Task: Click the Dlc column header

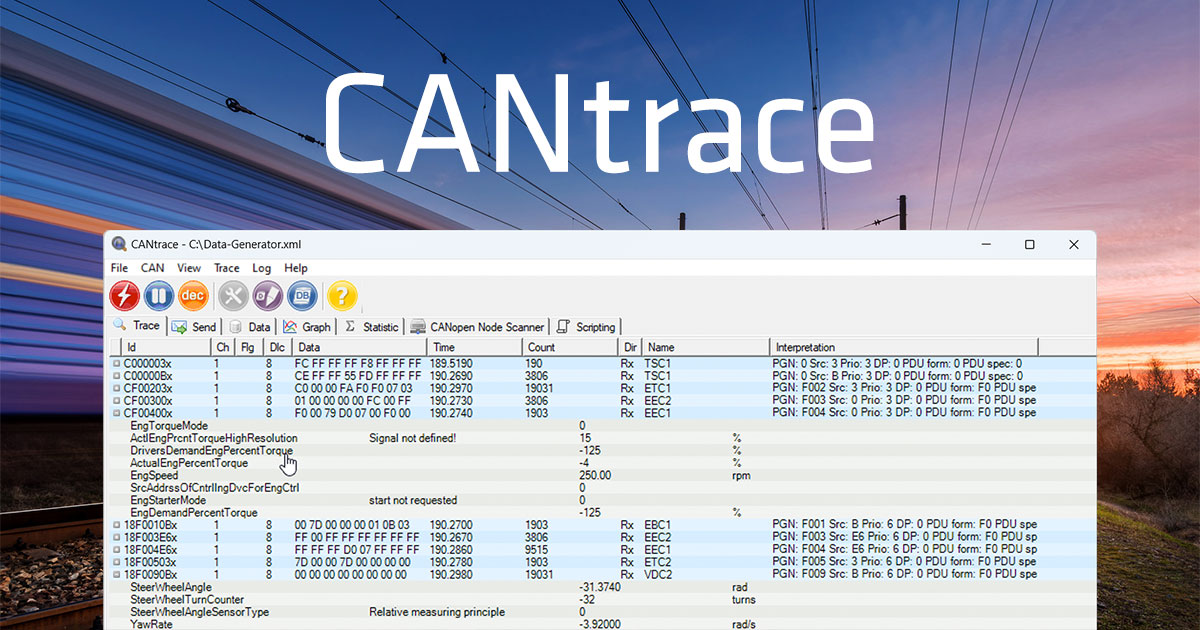Action: tap(277, 347)
